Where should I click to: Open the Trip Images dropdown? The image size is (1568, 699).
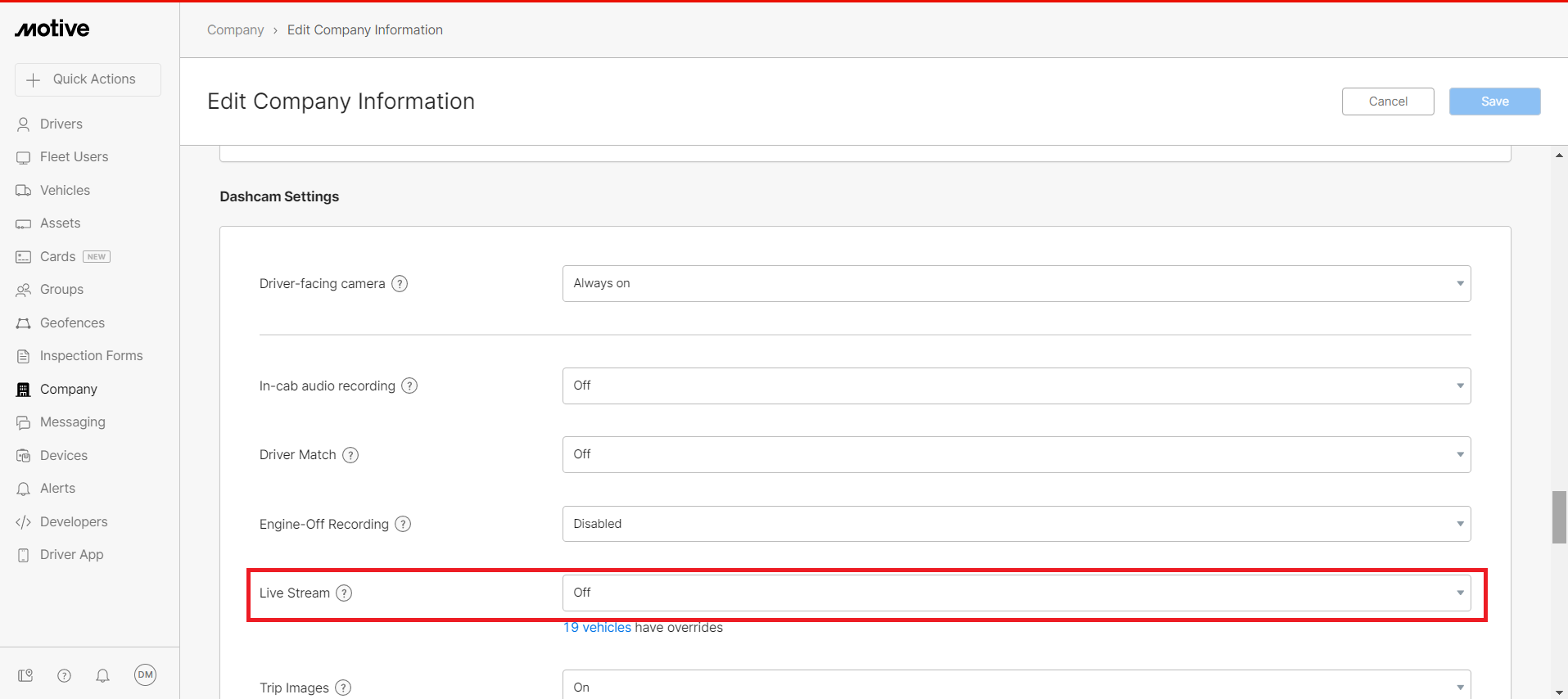coord(1016,685)
